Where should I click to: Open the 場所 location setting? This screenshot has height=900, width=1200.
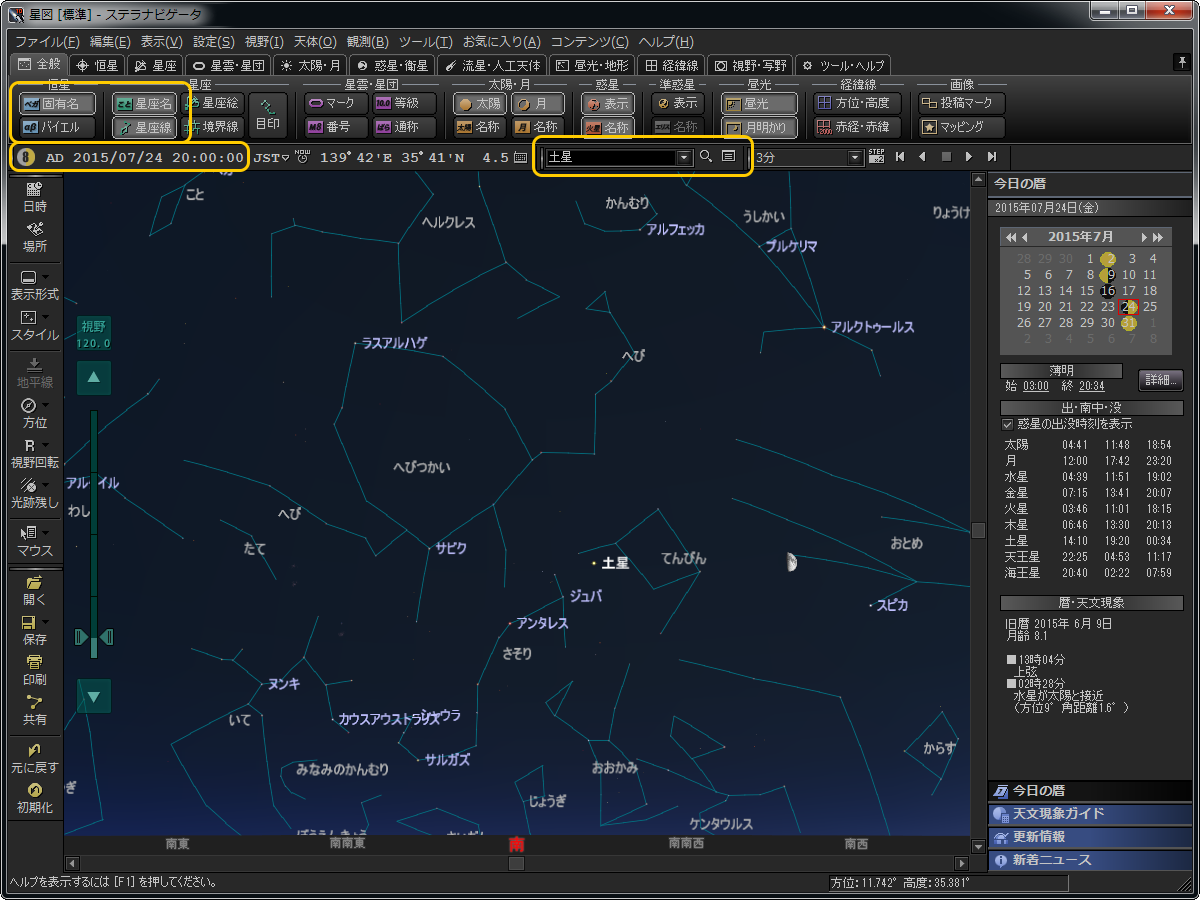click(x=34, y=237)
